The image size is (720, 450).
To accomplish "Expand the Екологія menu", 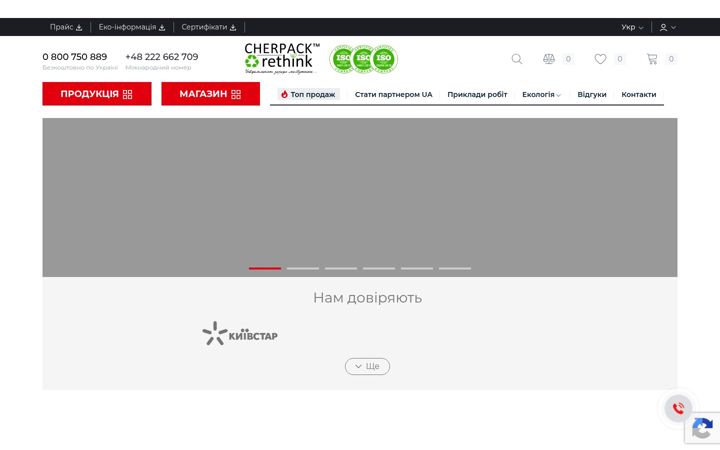I will 541,95.
